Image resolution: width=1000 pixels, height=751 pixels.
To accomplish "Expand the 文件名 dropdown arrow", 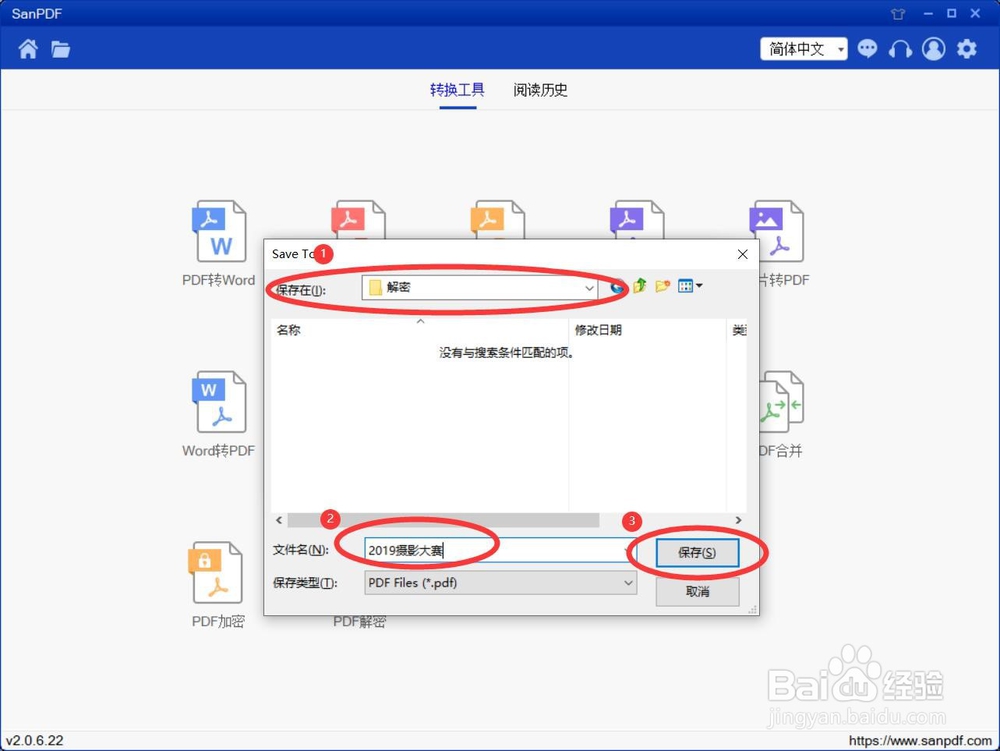I will click(x=628, y=550).
